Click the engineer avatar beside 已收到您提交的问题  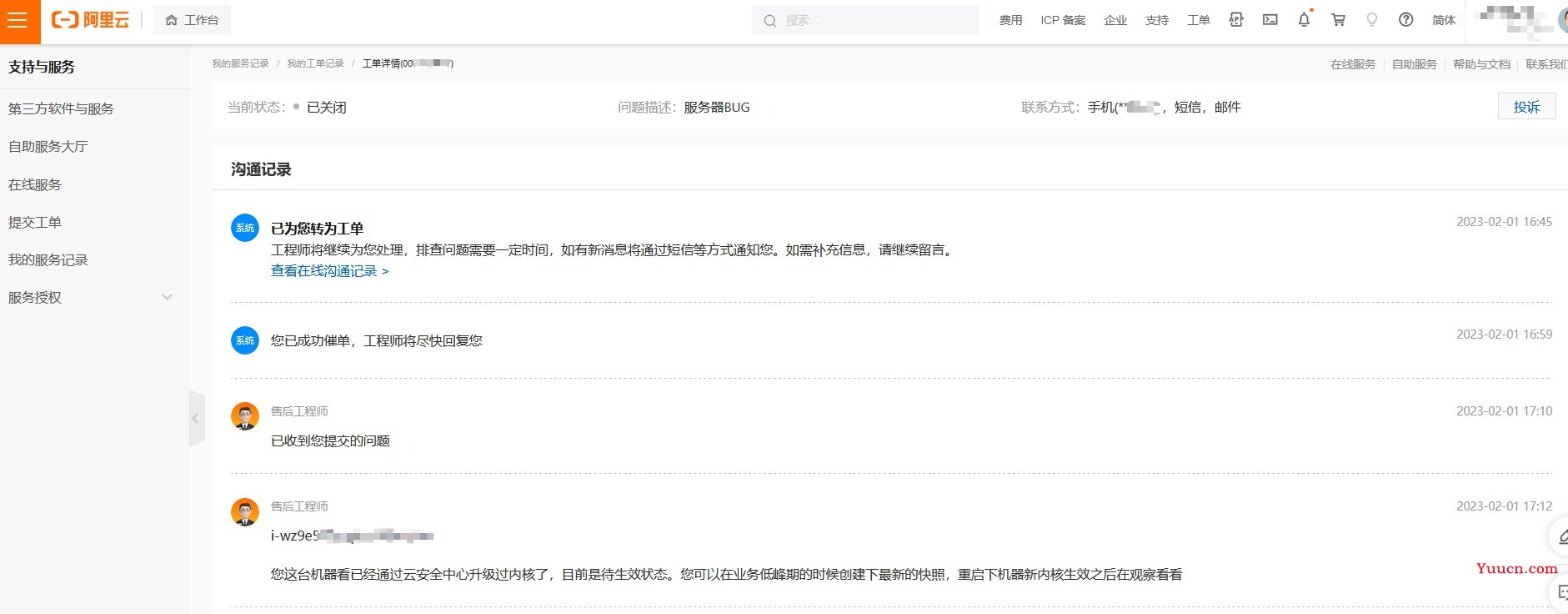tap(245, 416)
